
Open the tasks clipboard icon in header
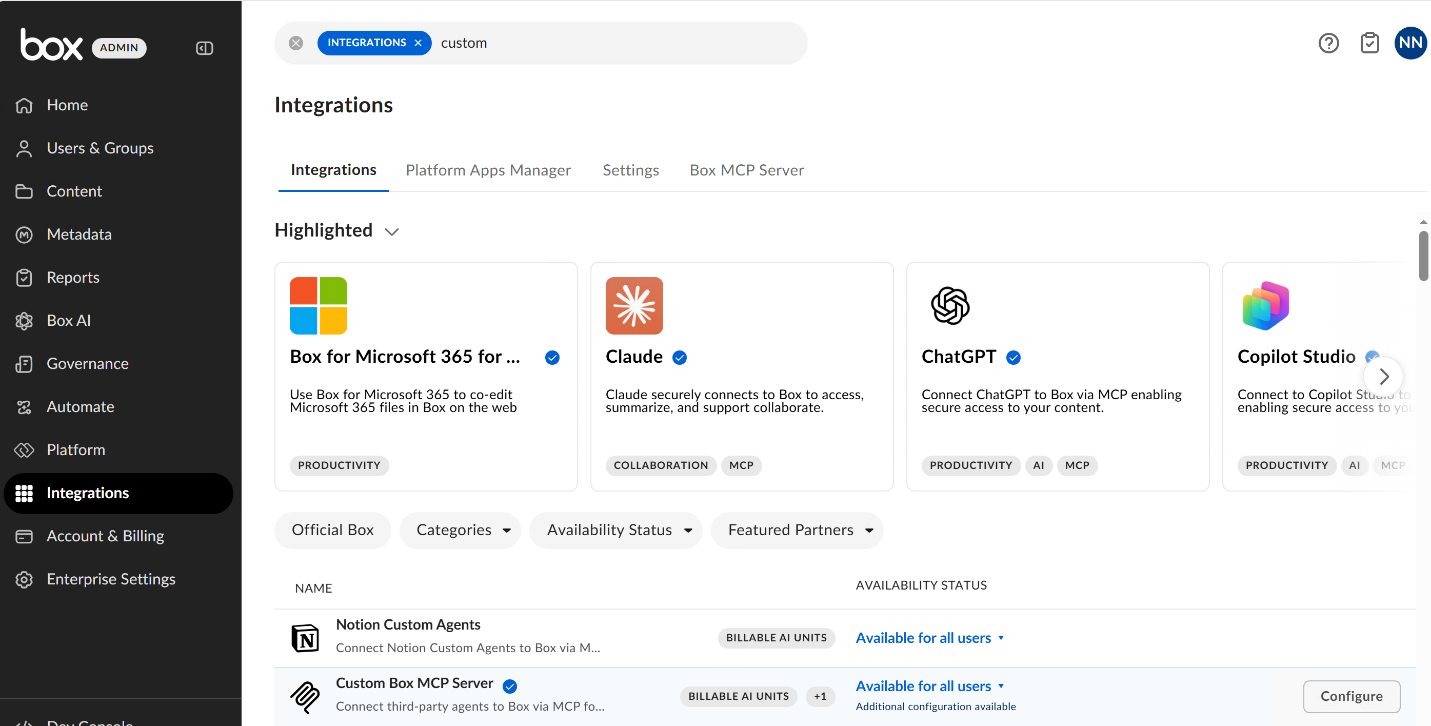click(x=1370, y=43)
